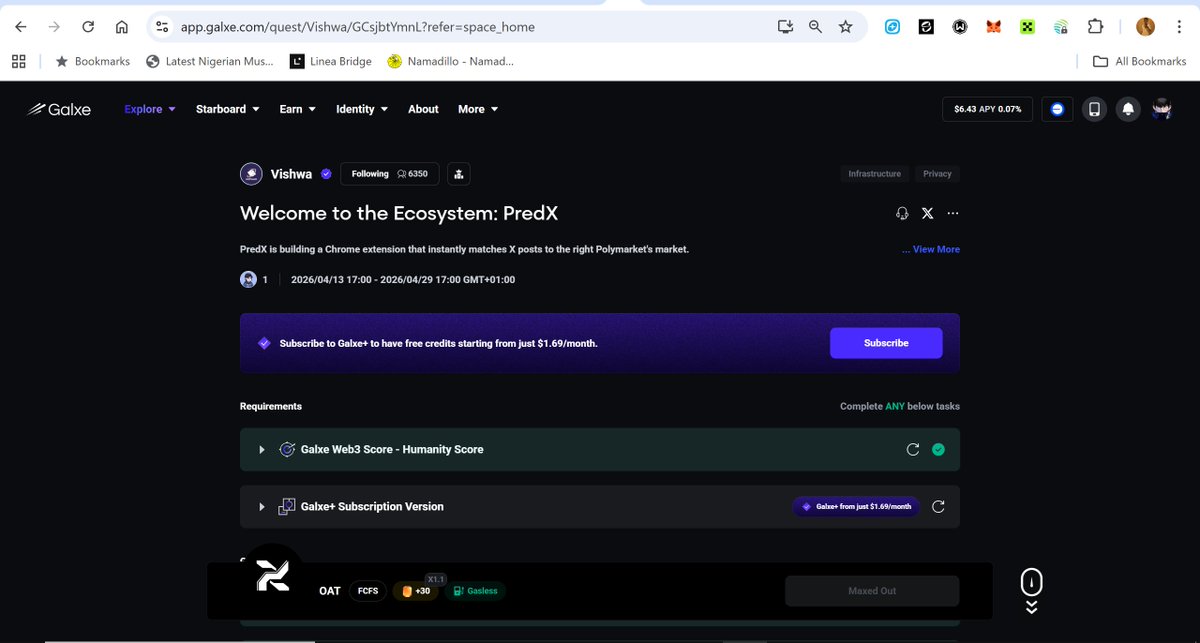
Task: Click the quest date range text
Action: [403, 280]
